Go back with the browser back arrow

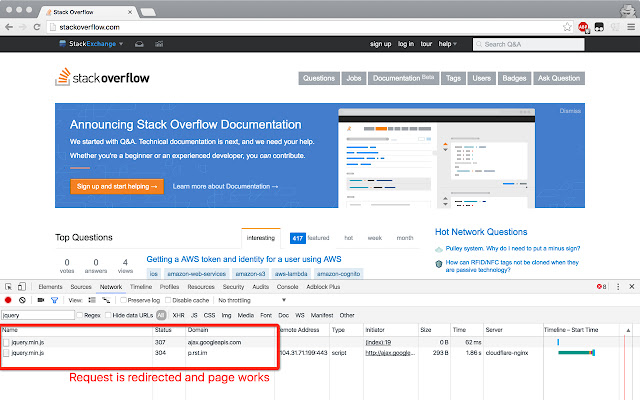point(9,27)
